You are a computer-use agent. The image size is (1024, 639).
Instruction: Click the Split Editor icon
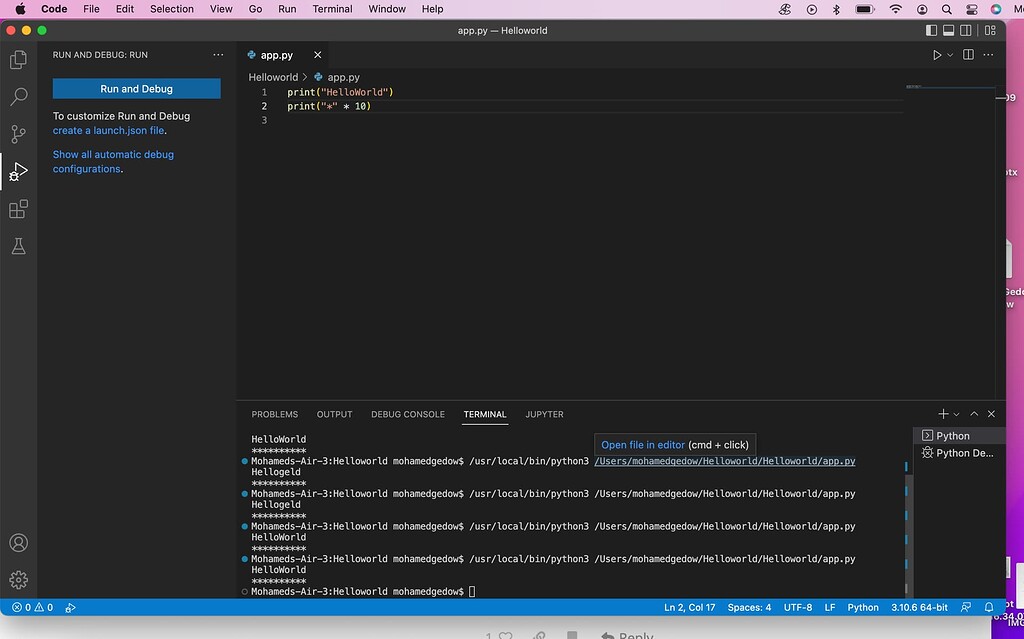tap(967, 55)
